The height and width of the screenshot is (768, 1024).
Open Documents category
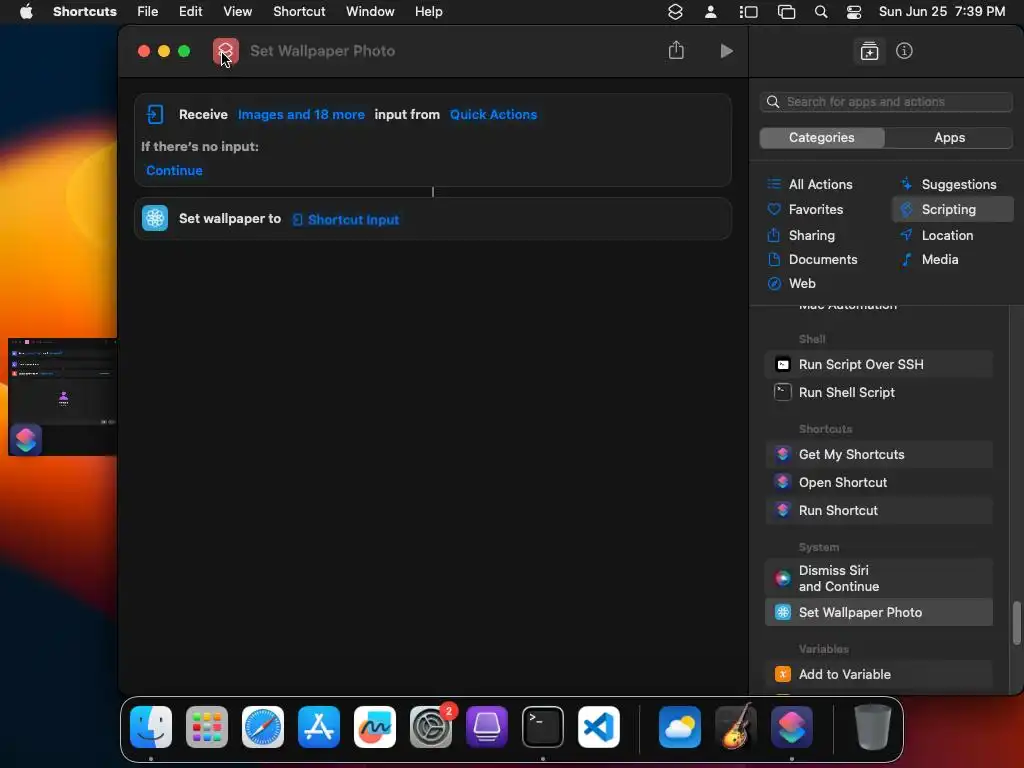pyautogui.click(x=812, y=259)
